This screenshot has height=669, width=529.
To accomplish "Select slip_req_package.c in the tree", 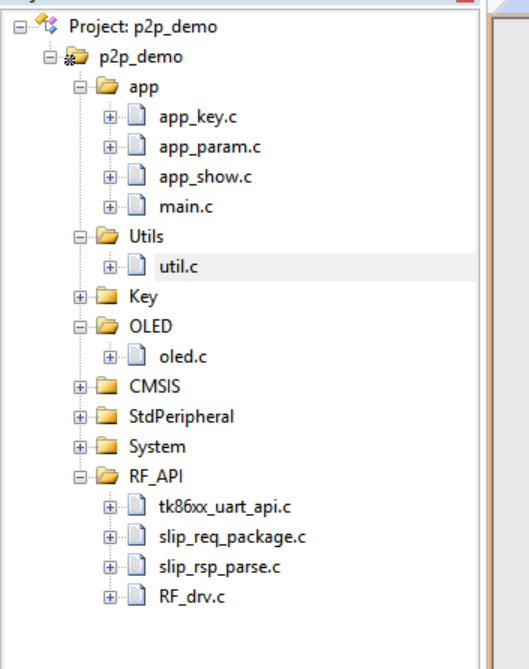I will 233,538.
